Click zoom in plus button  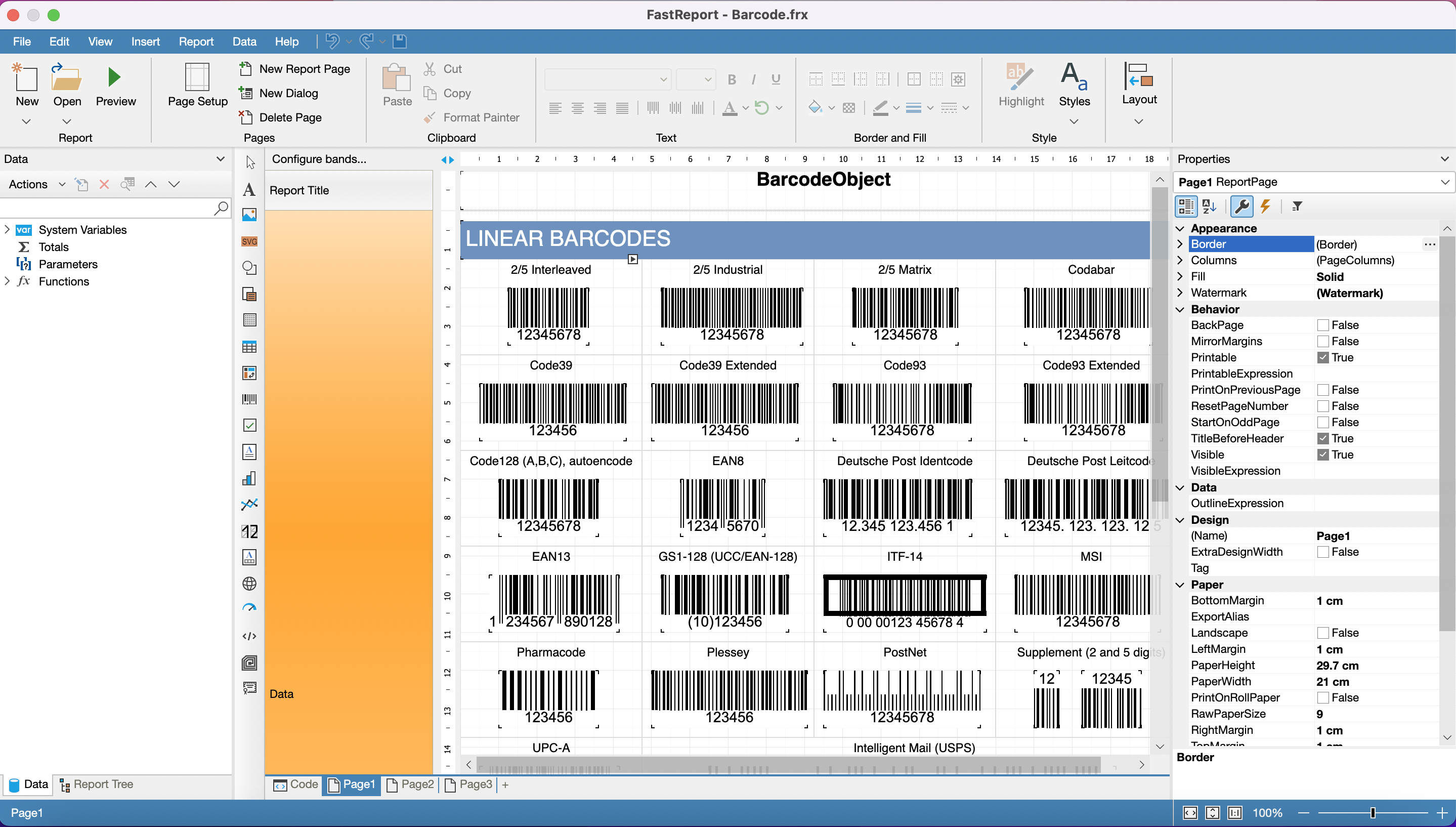click(1442, 813)
